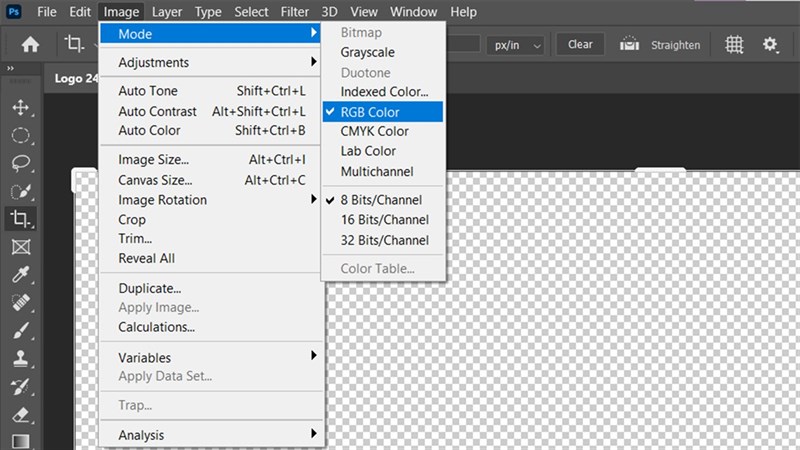Open the px/in units dropdown
Screen dimensions: 800x450
(x=515, y=45)
